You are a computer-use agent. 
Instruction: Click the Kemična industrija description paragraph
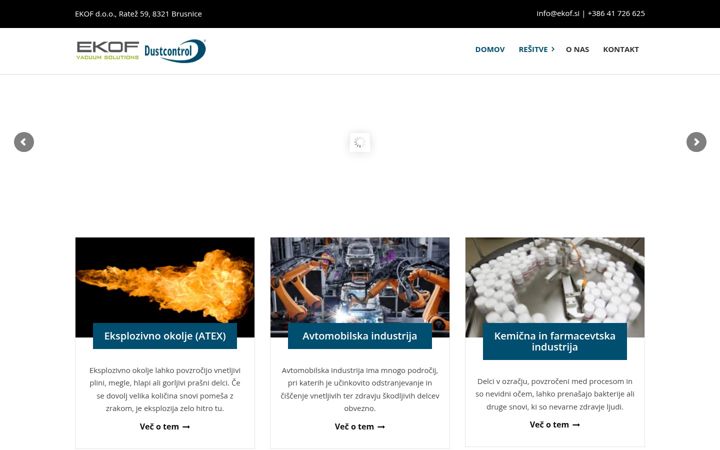[555, 394]
